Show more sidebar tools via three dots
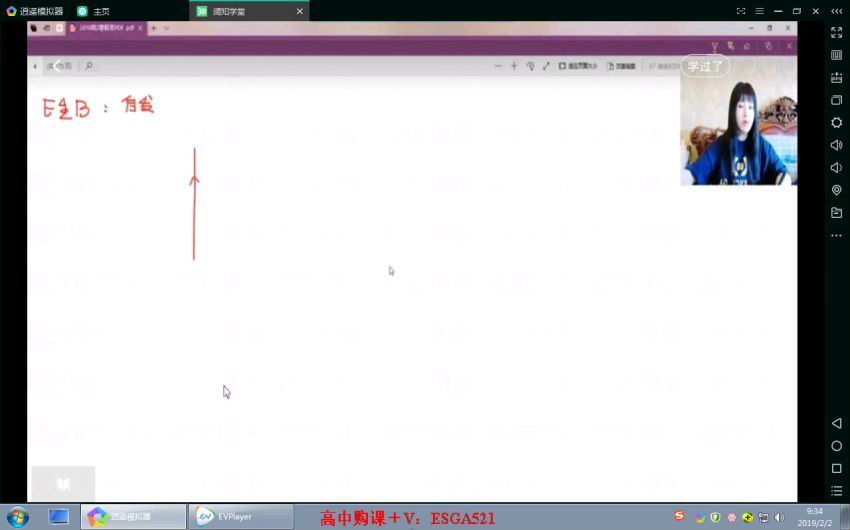The width and height of the screenshot is (850, 530). 836,235
